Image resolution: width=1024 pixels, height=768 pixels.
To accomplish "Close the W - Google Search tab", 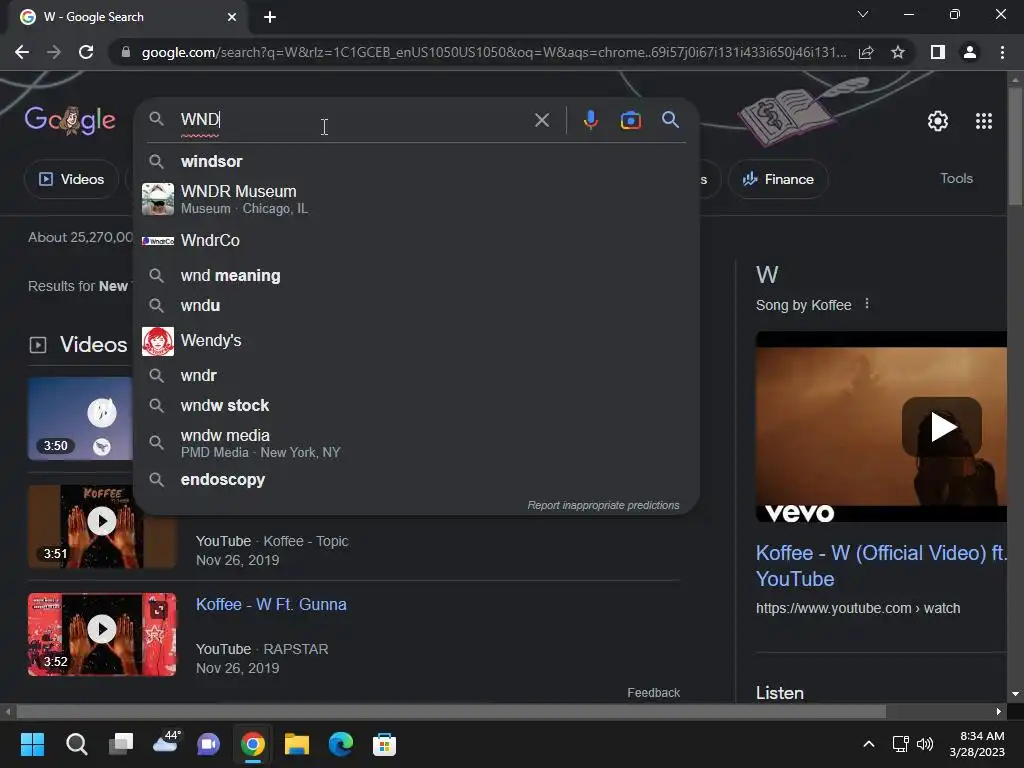I will [232, 17].
